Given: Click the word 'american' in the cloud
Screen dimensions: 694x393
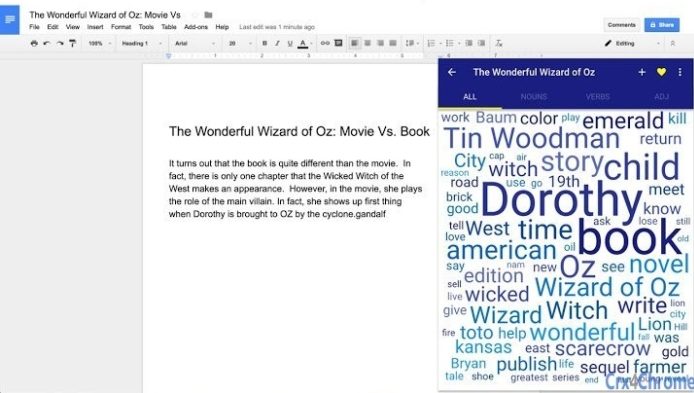Looking at the screenshot, I should click(x=501, y=250).
